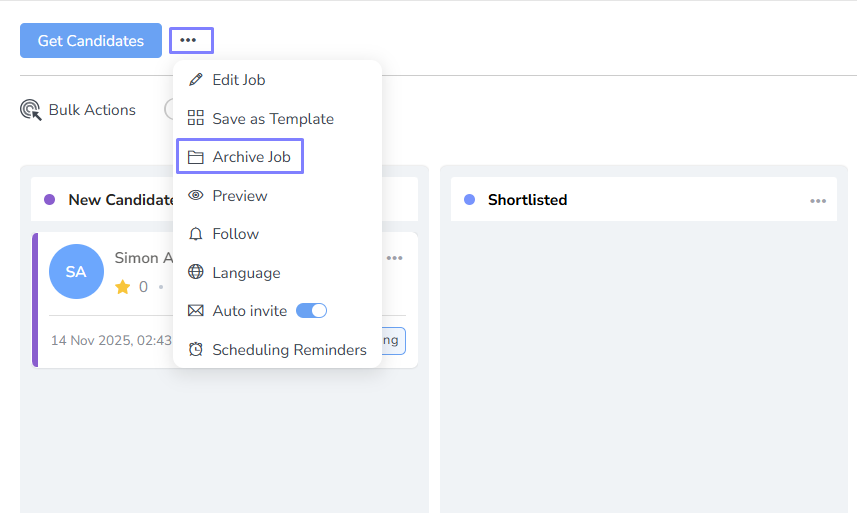Toggle the Auto invite switch off
This screenshot has height=513, width=857.
coord(312,311)
